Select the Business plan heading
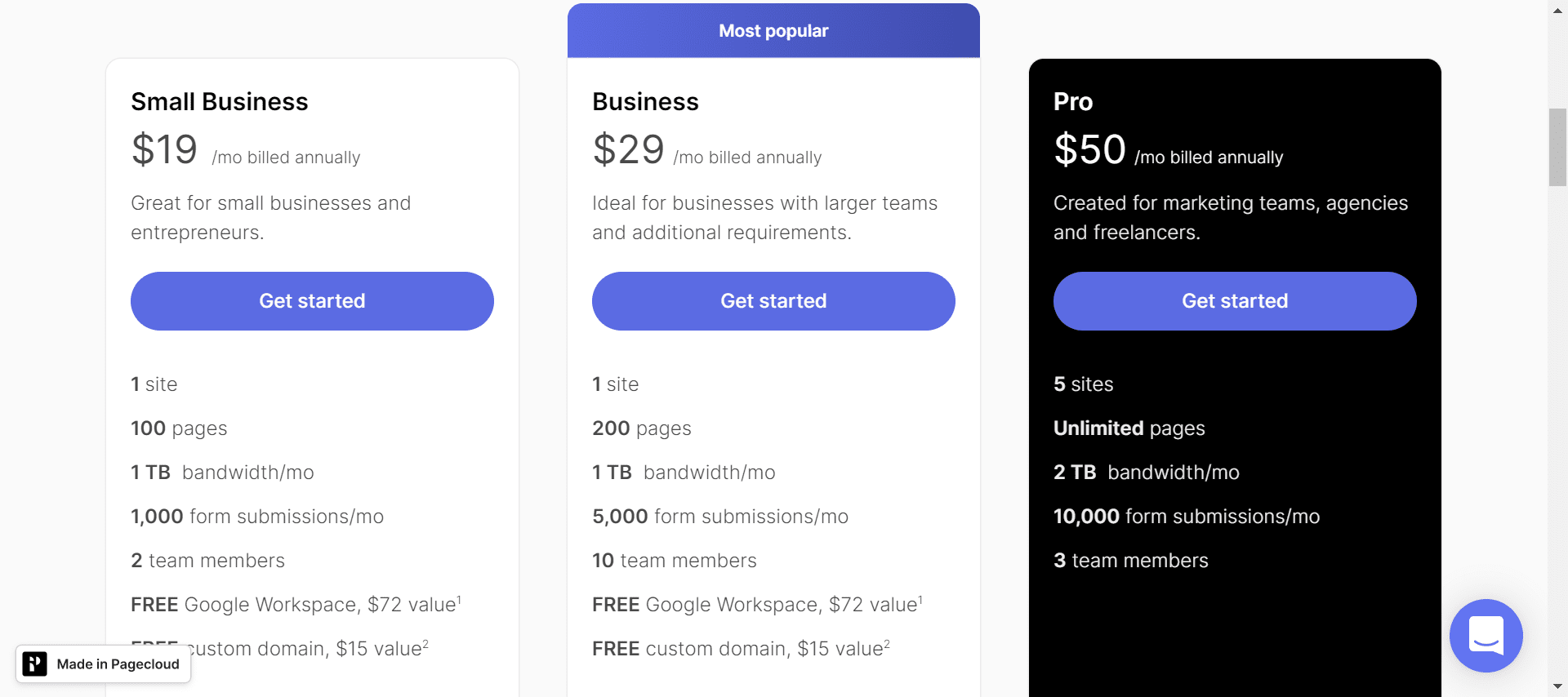 (x=645, y=102)
